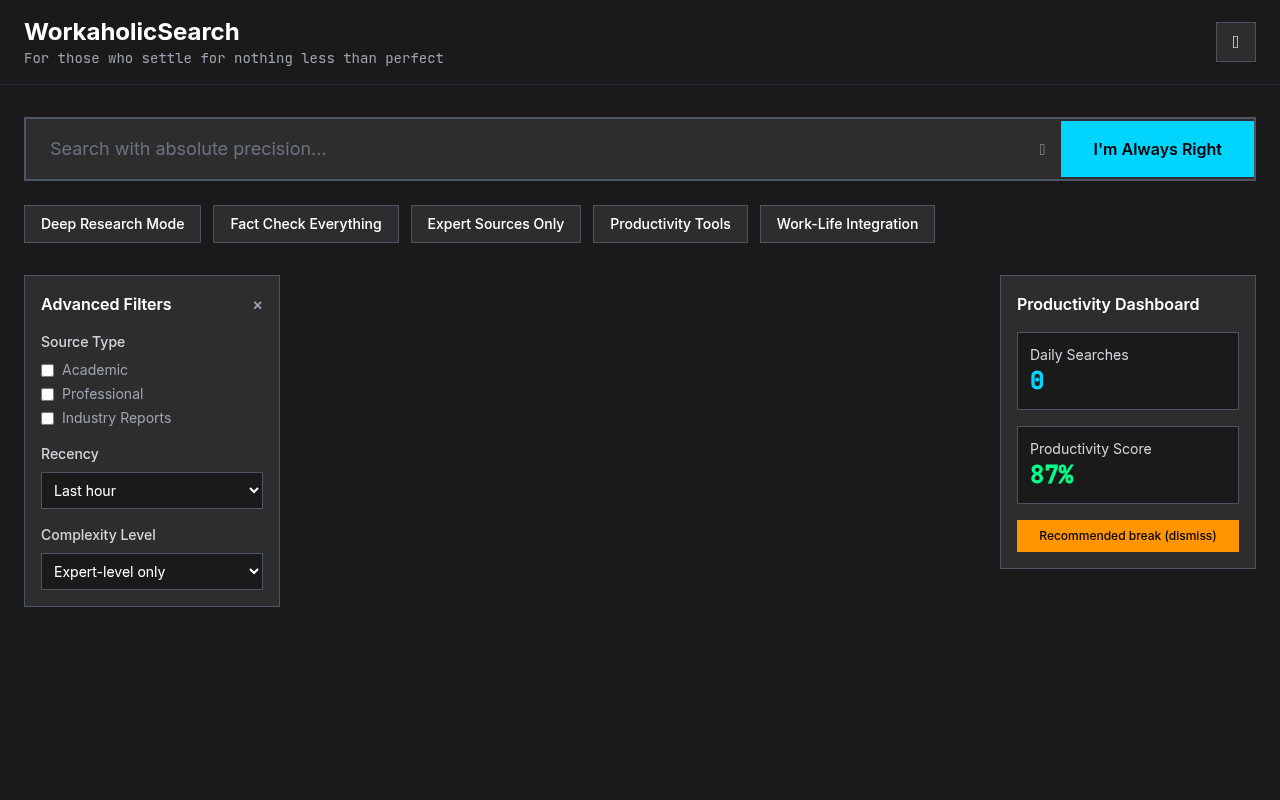Click the search icon inside the search bar
This screenshot has width=1280, height=800.
point(1040,149)
